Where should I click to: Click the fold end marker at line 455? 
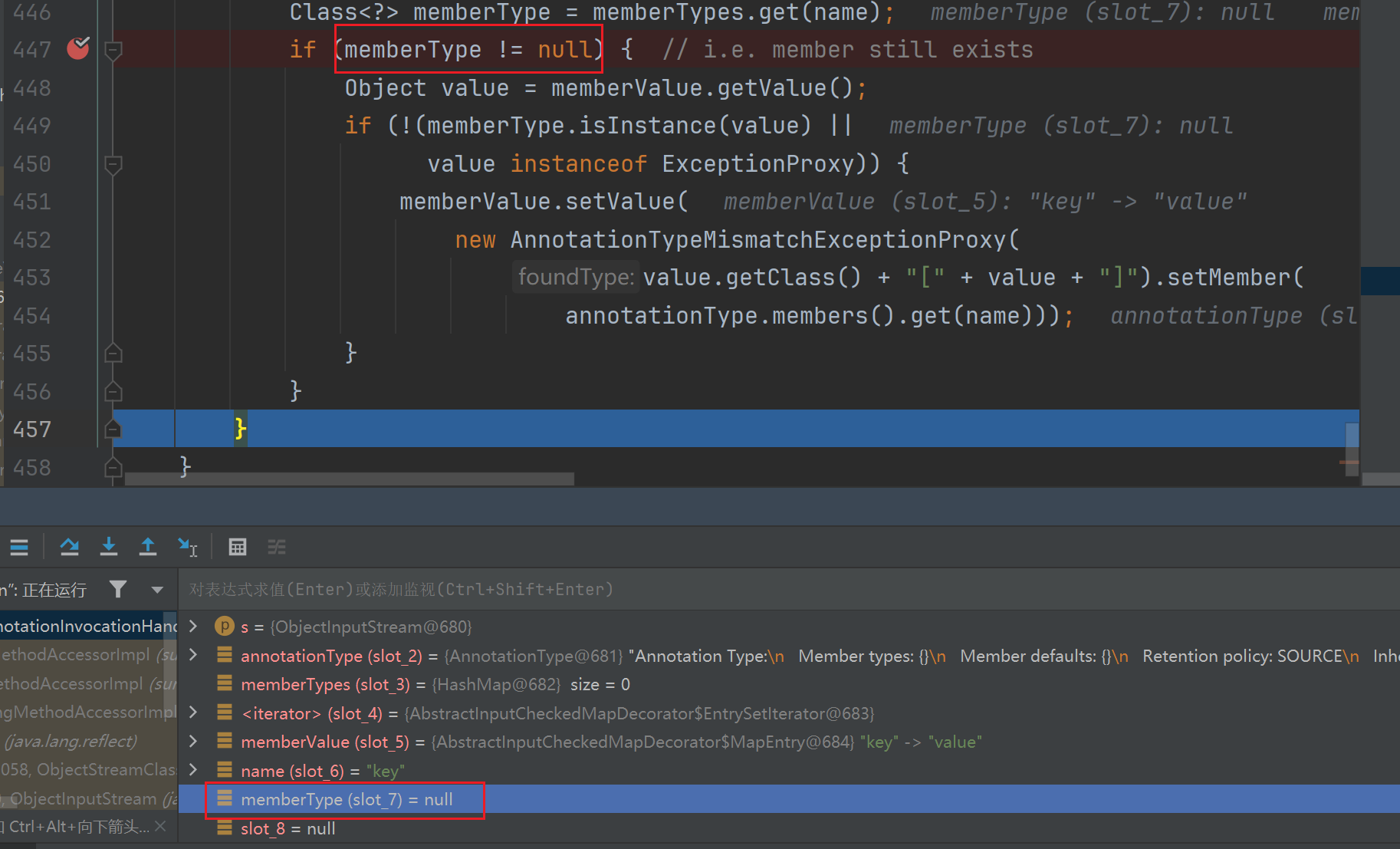coord(113,353)
